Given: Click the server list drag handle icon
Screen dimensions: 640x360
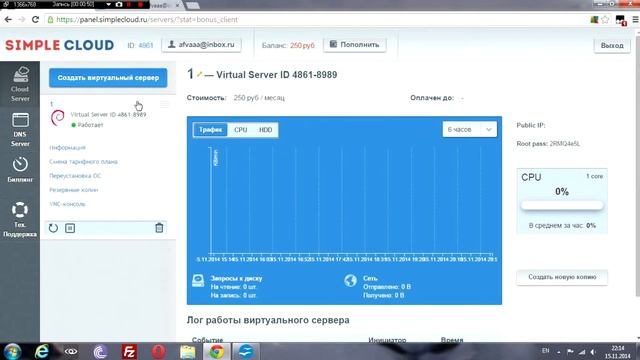Looking at the screenshot, I should [x=164, y=105].
